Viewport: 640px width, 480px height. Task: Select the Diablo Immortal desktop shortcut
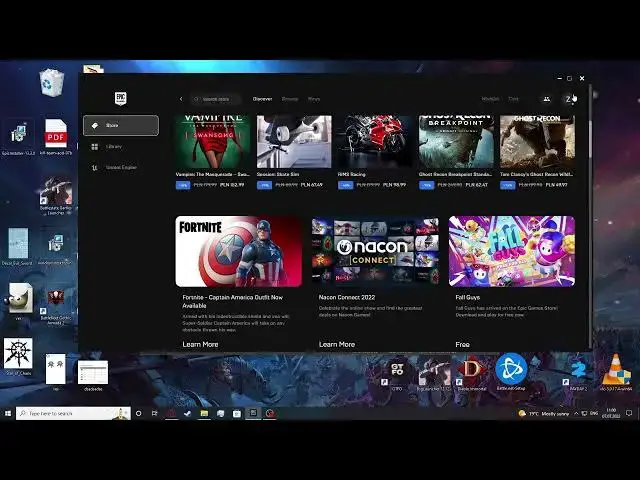coord(471,373)
